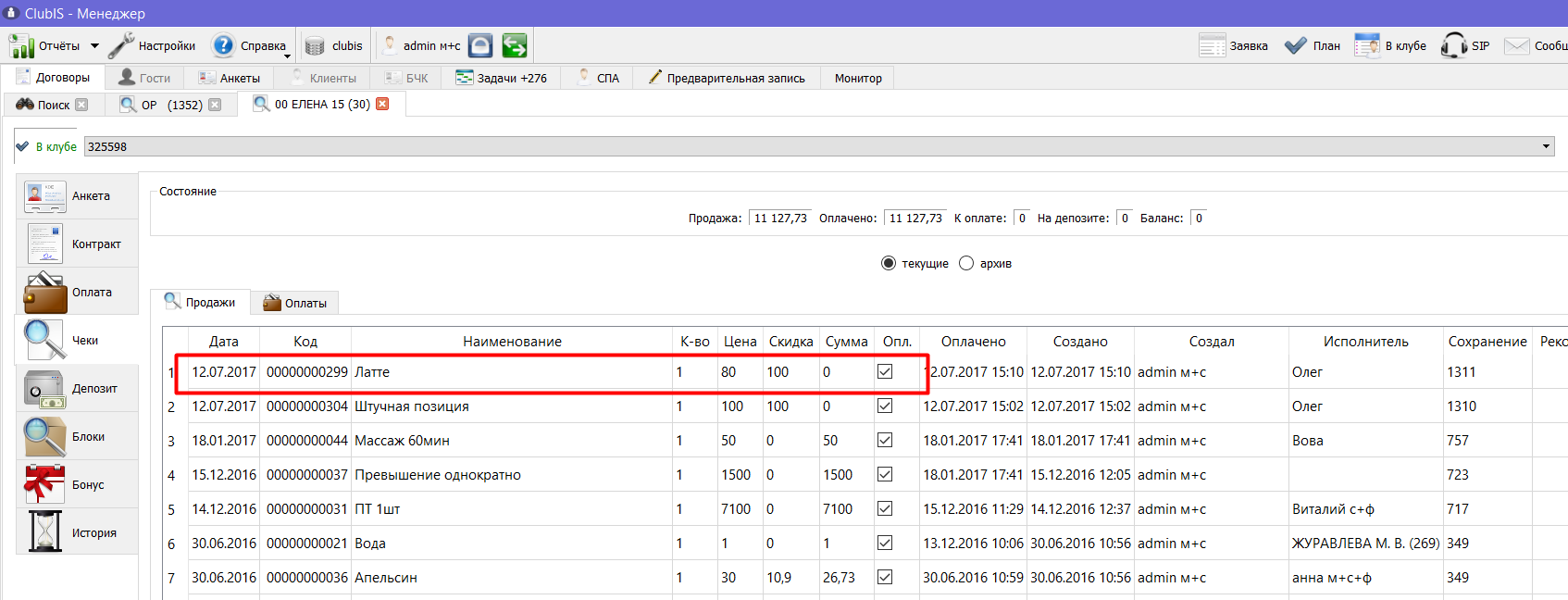Open the Анкета sidebar icon
Image resolution: width=1568 pixels, height=600 pixels.
[x=45, y=195]
